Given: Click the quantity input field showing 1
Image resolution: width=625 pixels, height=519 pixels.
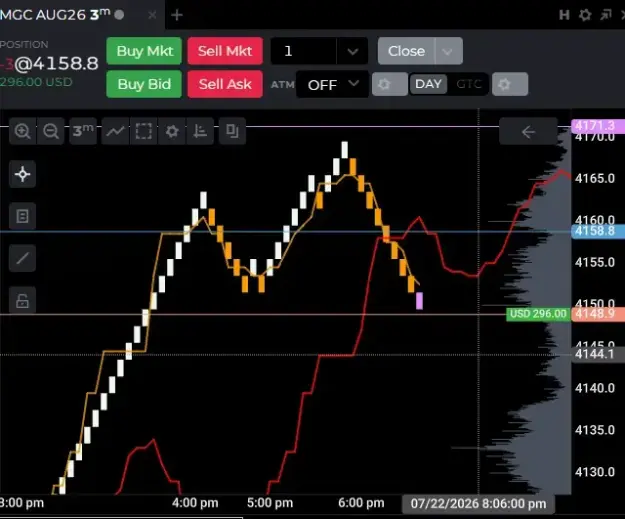Looking at the screenshot, I should 304,51.
